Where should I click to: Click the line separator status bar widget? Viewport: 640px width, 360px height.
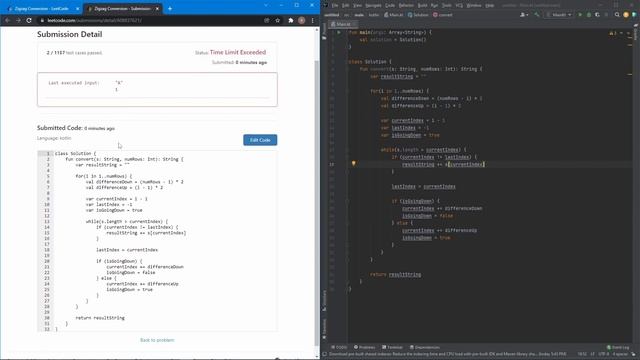[x=592, y=354]
